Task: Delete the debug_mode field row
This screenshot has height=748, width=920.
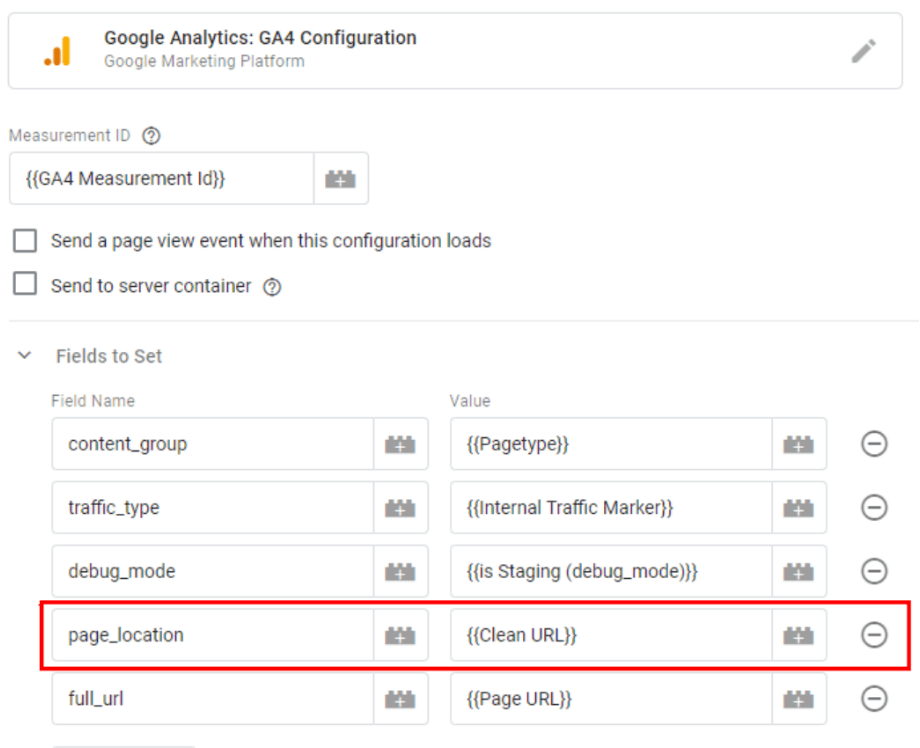Action: [x=874, y=571]
